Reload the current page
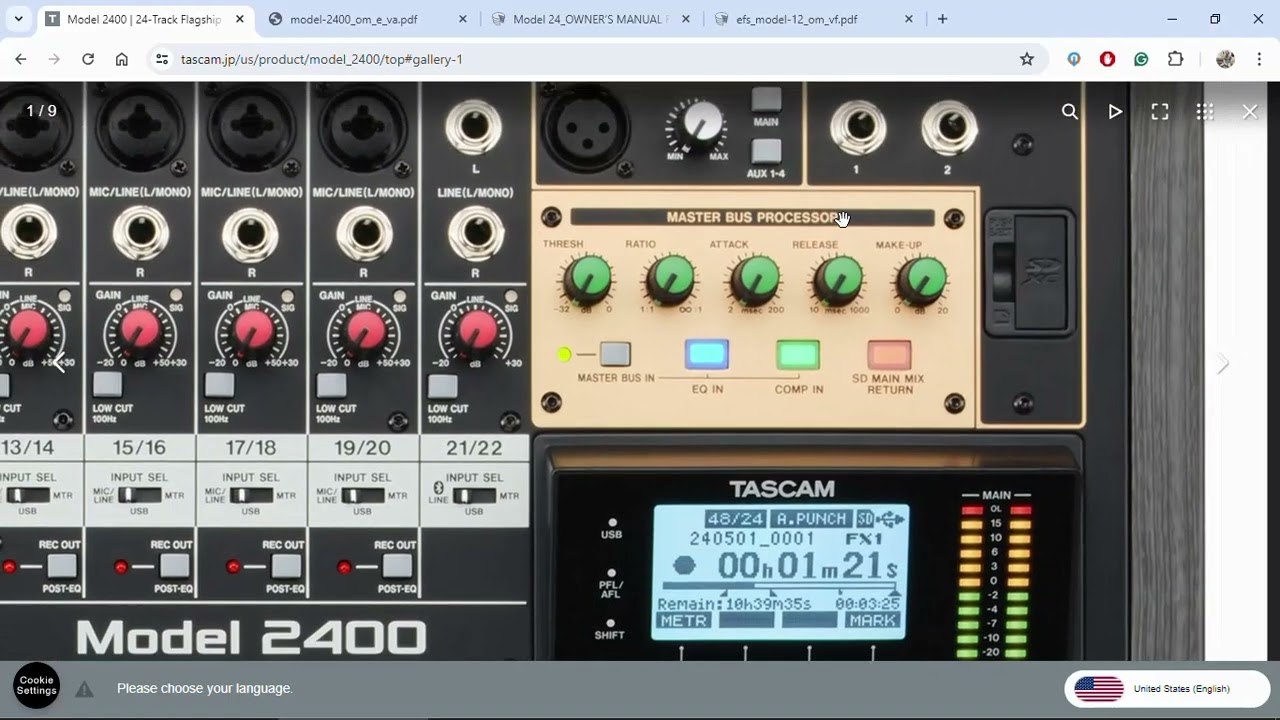 click(x=88, y=59)
